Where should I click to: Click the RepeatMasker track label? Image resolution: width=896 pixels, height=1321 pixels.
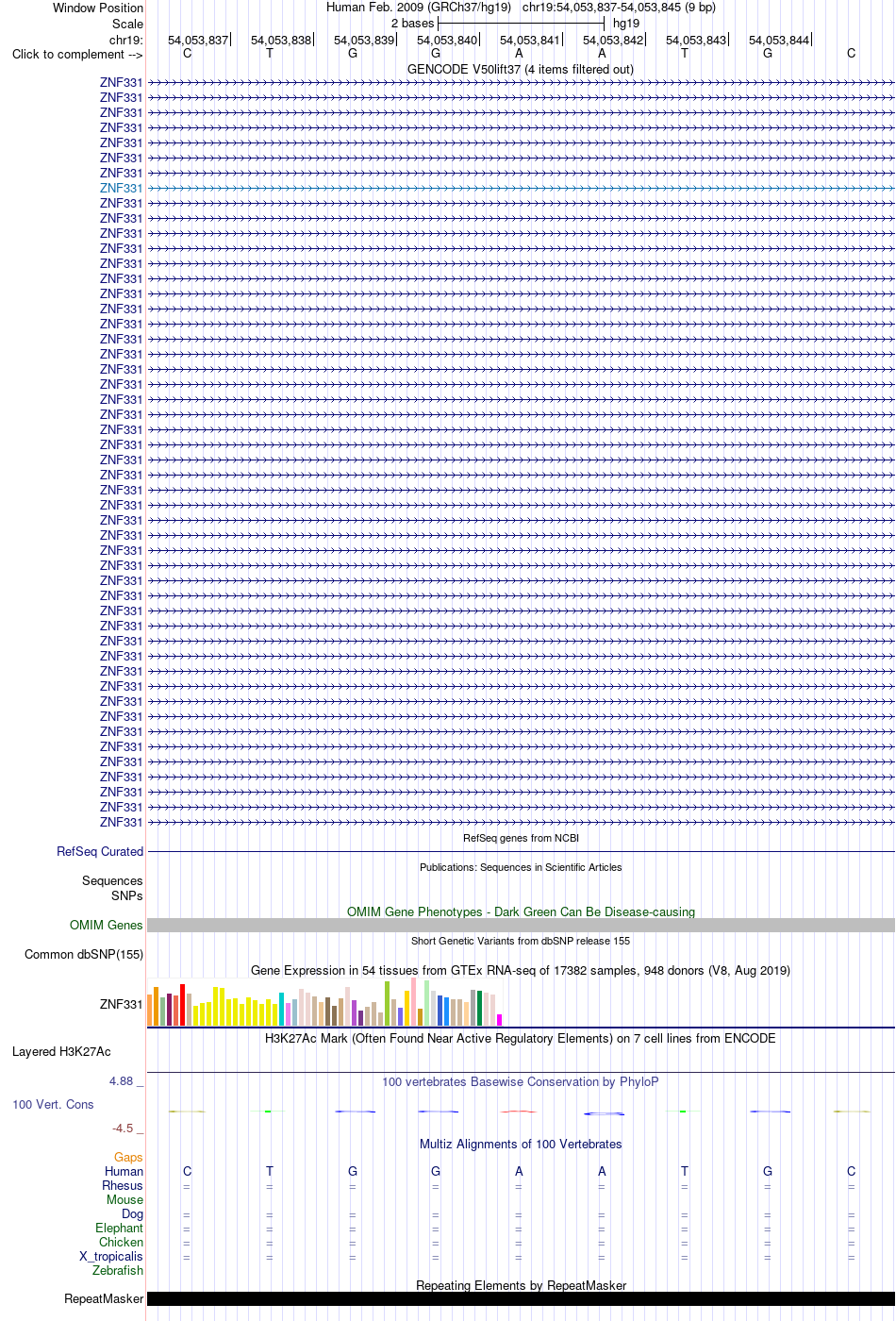coord(104,1298)
